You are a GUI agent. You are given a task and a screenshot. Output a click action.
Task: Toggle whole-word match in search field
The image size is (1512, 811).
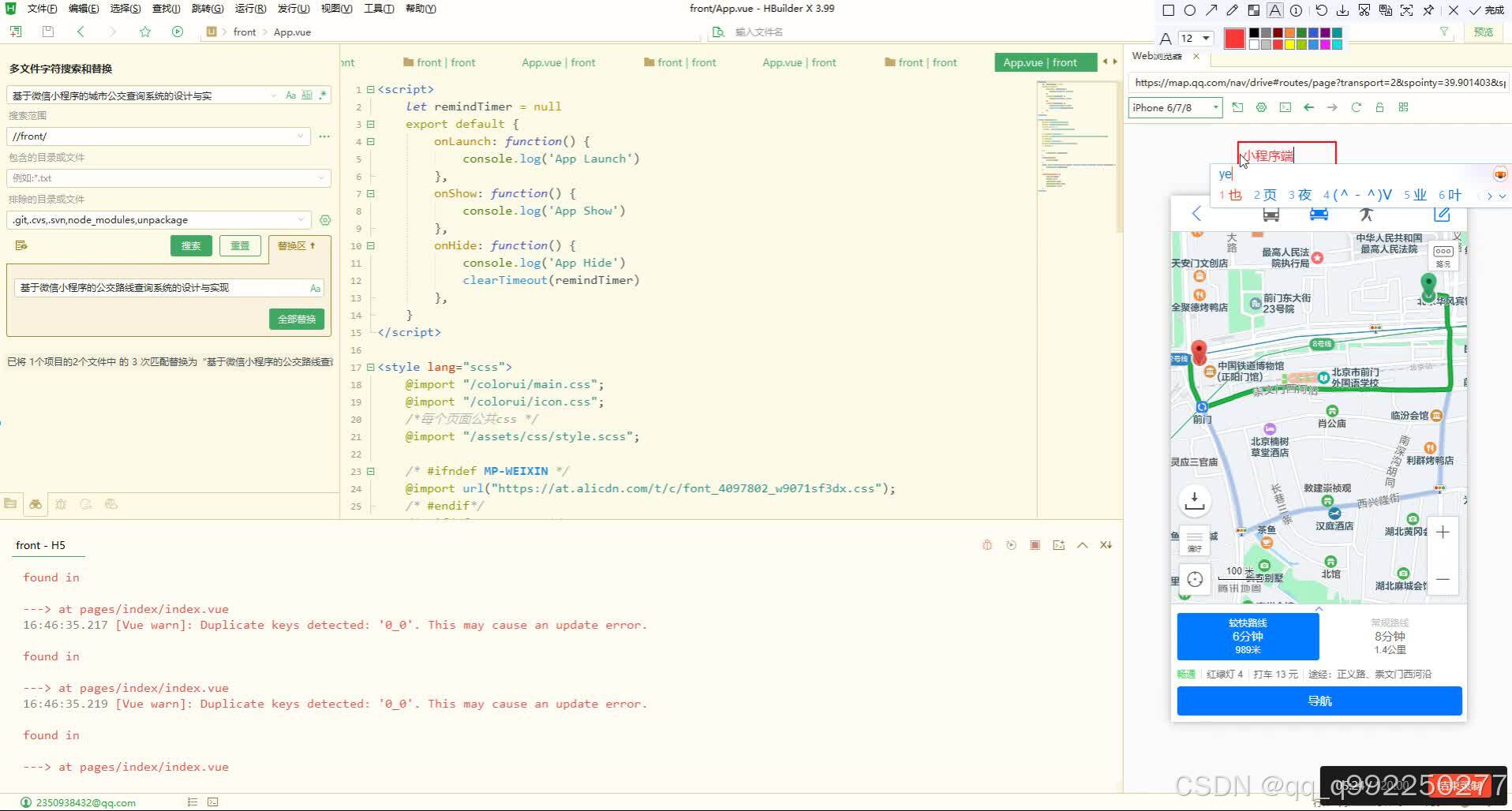(x=307, y=95)
